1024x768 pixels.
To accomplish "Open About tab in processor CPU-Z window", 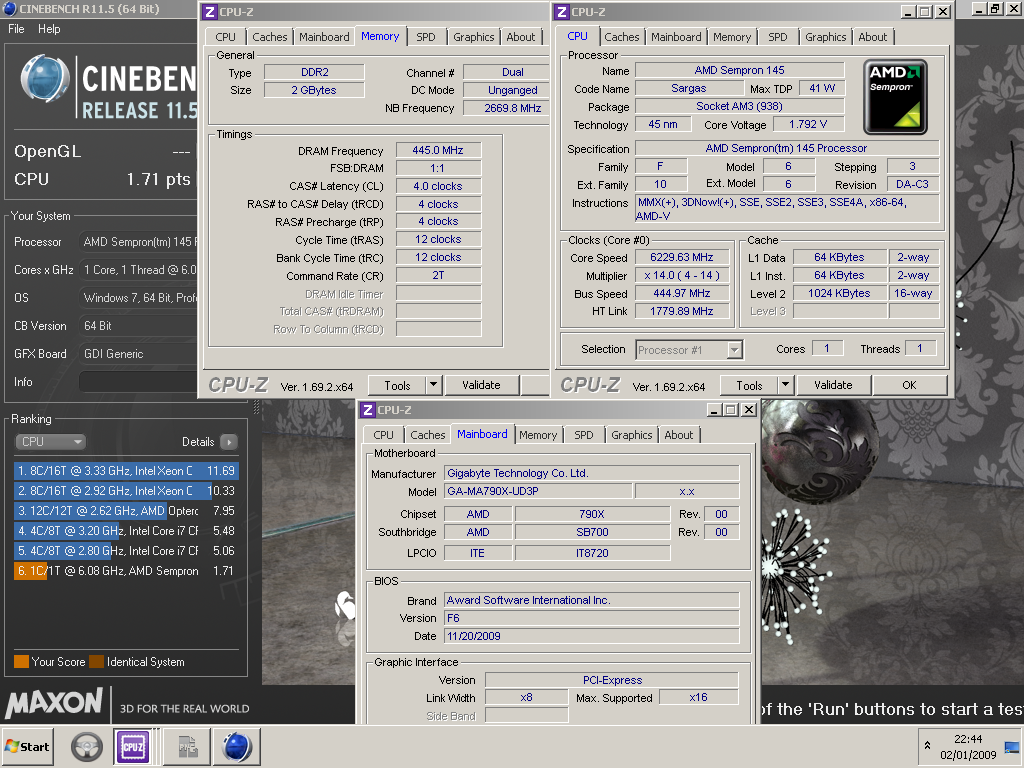I will coord(872,37).
